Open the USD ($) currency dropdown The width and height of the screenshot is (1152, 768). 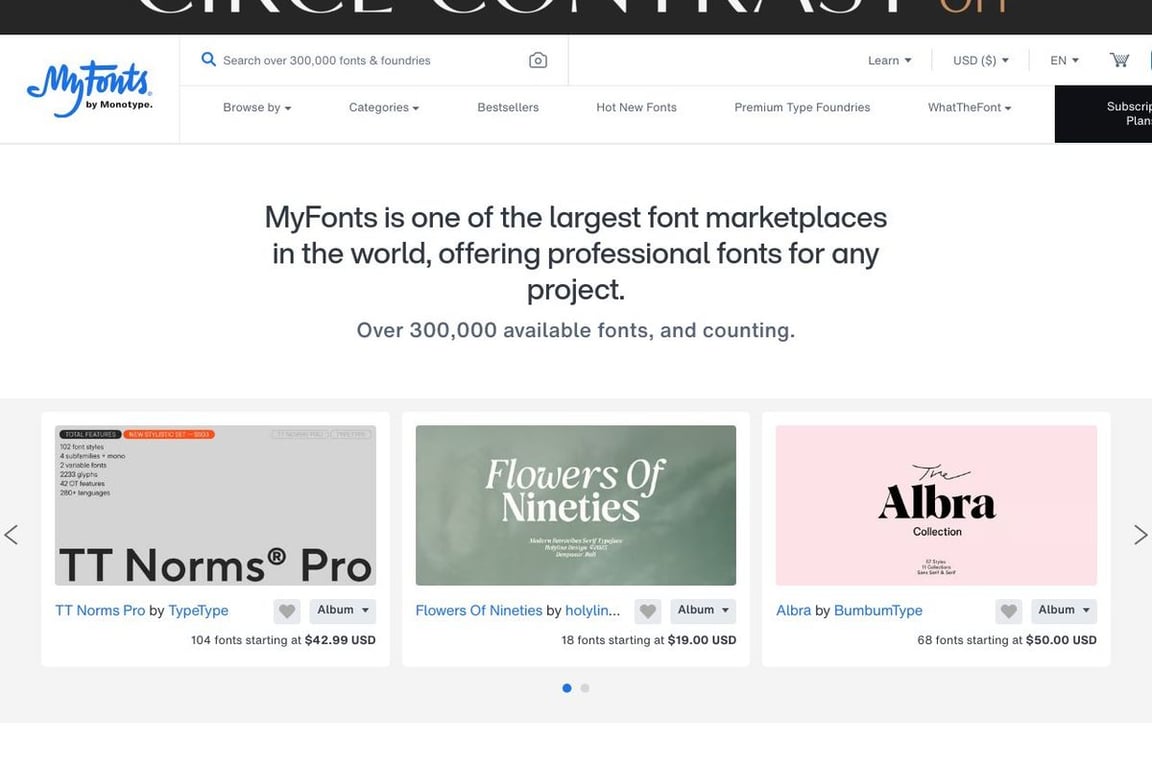(x=981, y=60)
